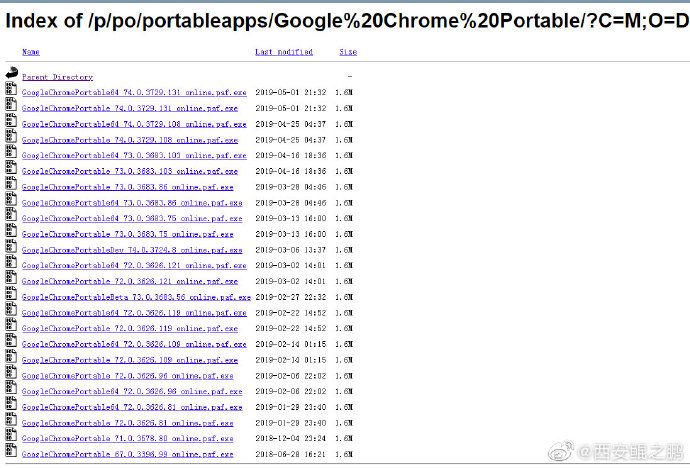Click file icon for GoogleChromePortable64_74.0.3729.108
690x468 pixels.
11,120
